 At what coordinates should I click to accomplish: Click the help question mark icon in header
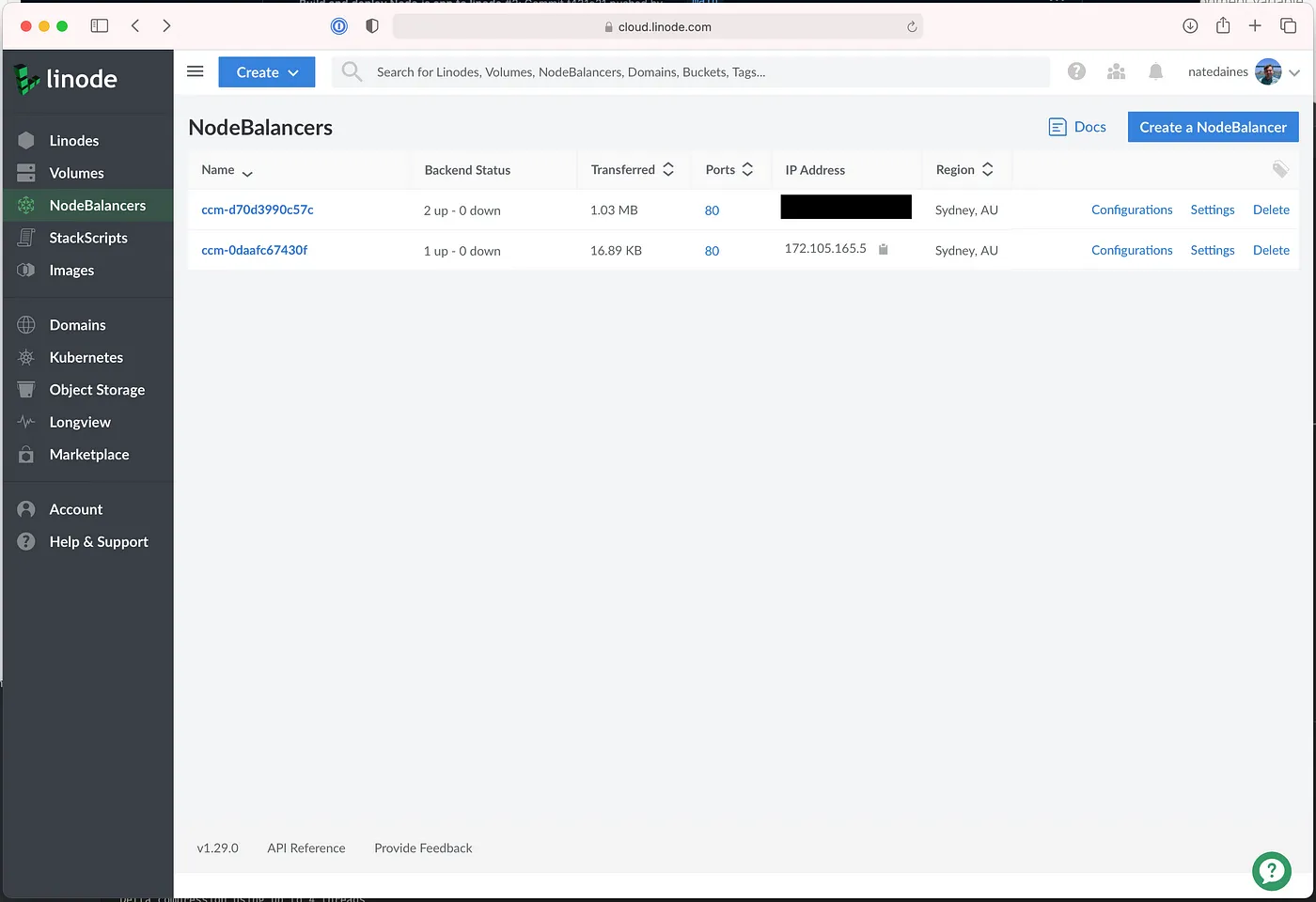click(1076, 72)
